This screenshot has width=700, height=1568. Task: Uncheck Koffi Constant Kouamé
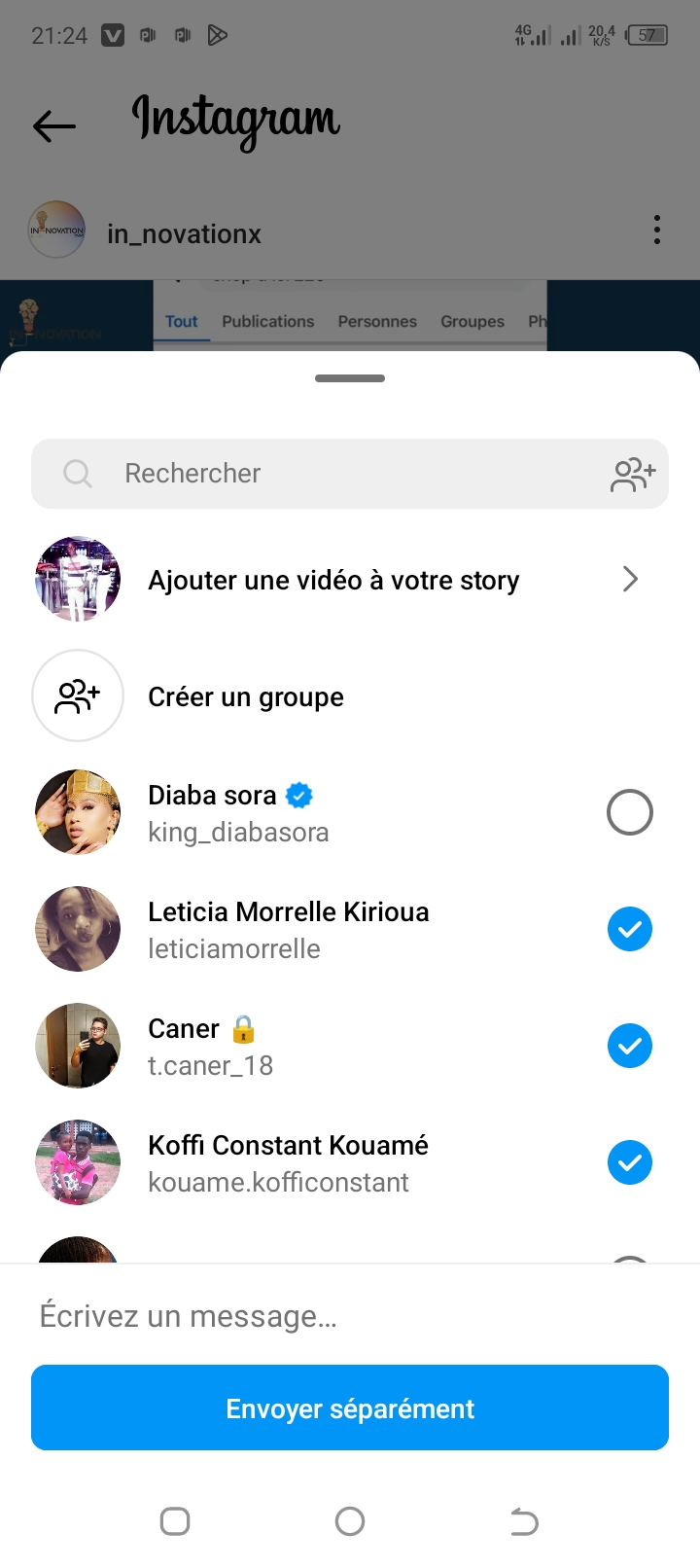(629, 1162)
